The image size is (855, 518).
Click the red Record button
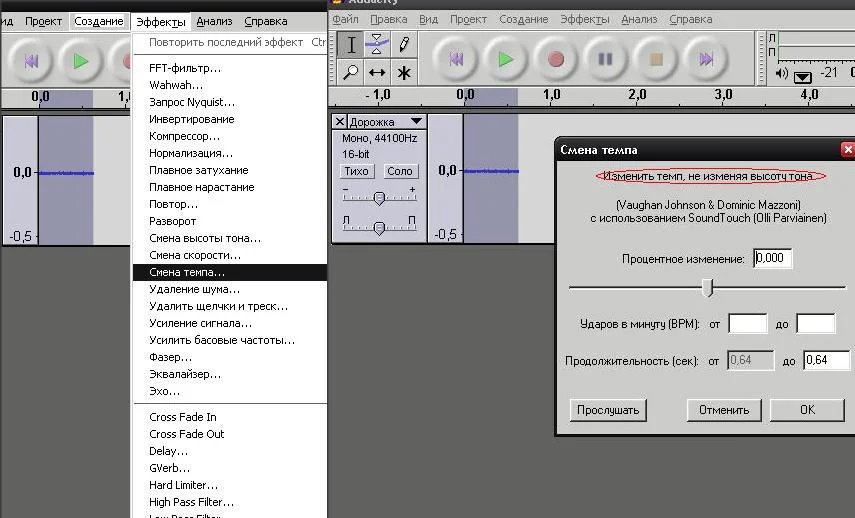tap(556, 59)
